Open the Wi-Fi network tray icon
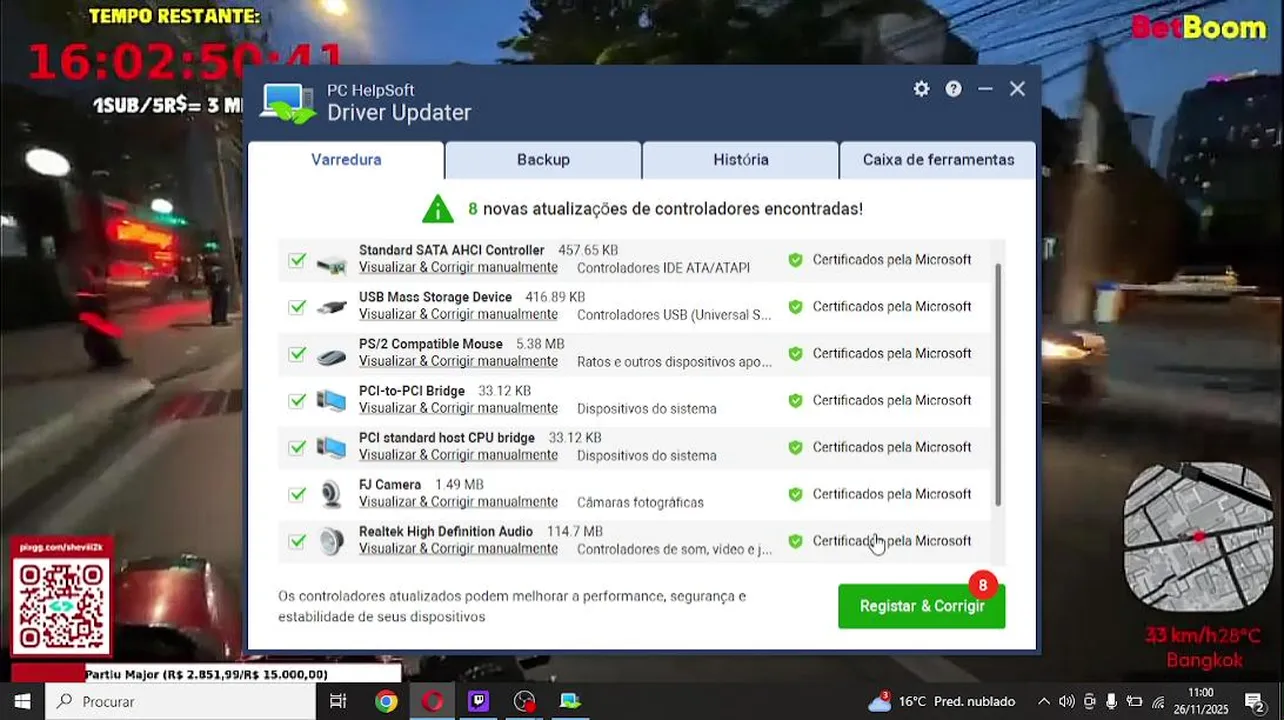 tap(1158, 702)
